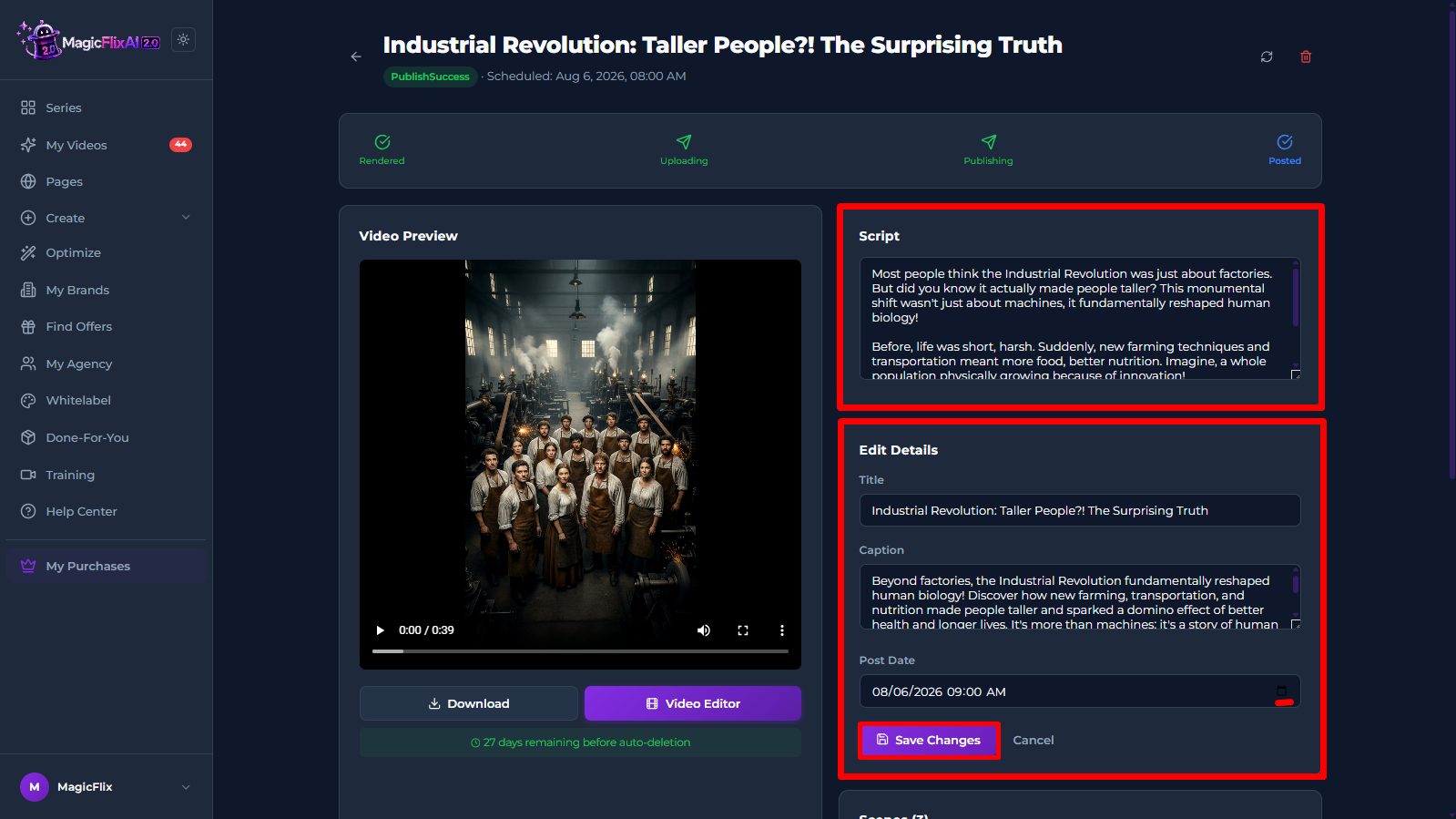Click the Title input field
Screen dimensions: 1456x819
pos(1080,510)
